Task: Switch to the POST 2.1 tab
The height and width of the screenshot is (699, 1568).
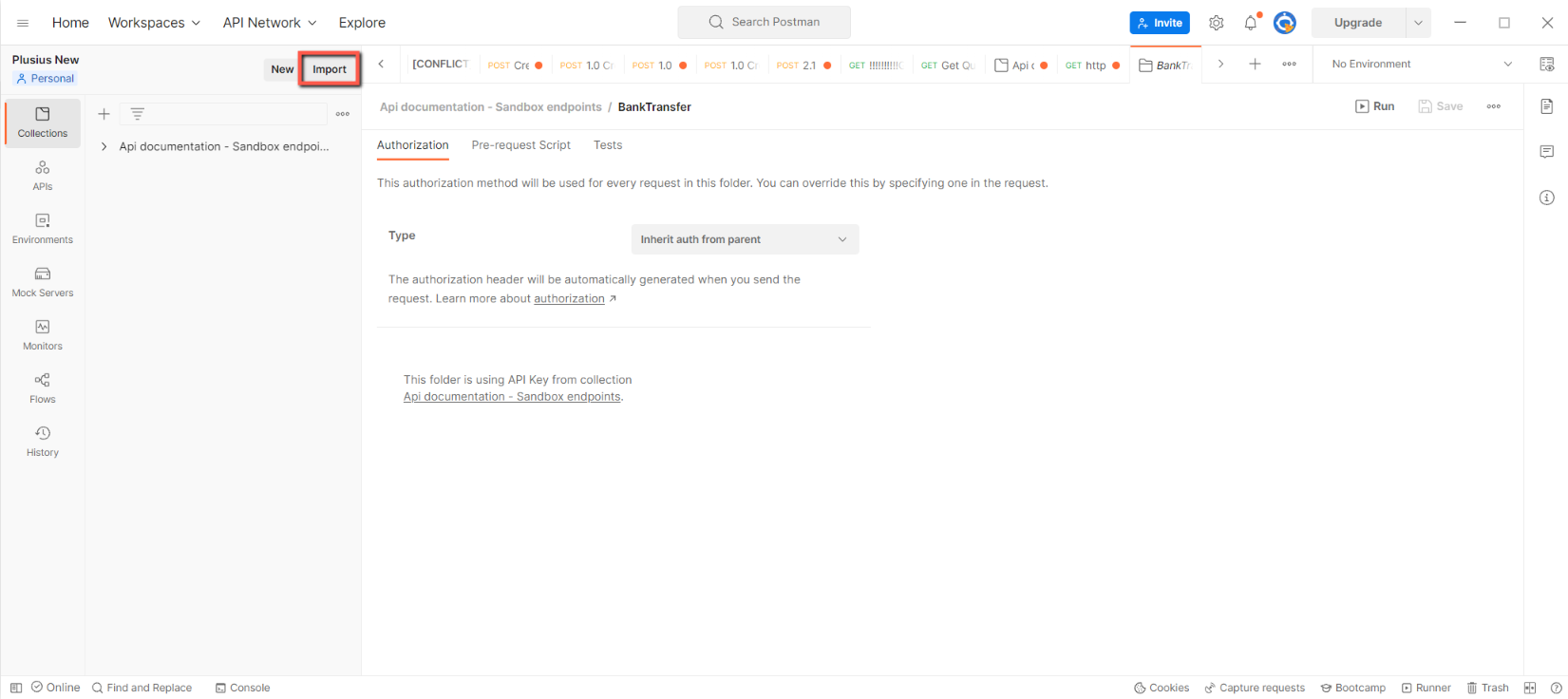Action: [803, 65]
